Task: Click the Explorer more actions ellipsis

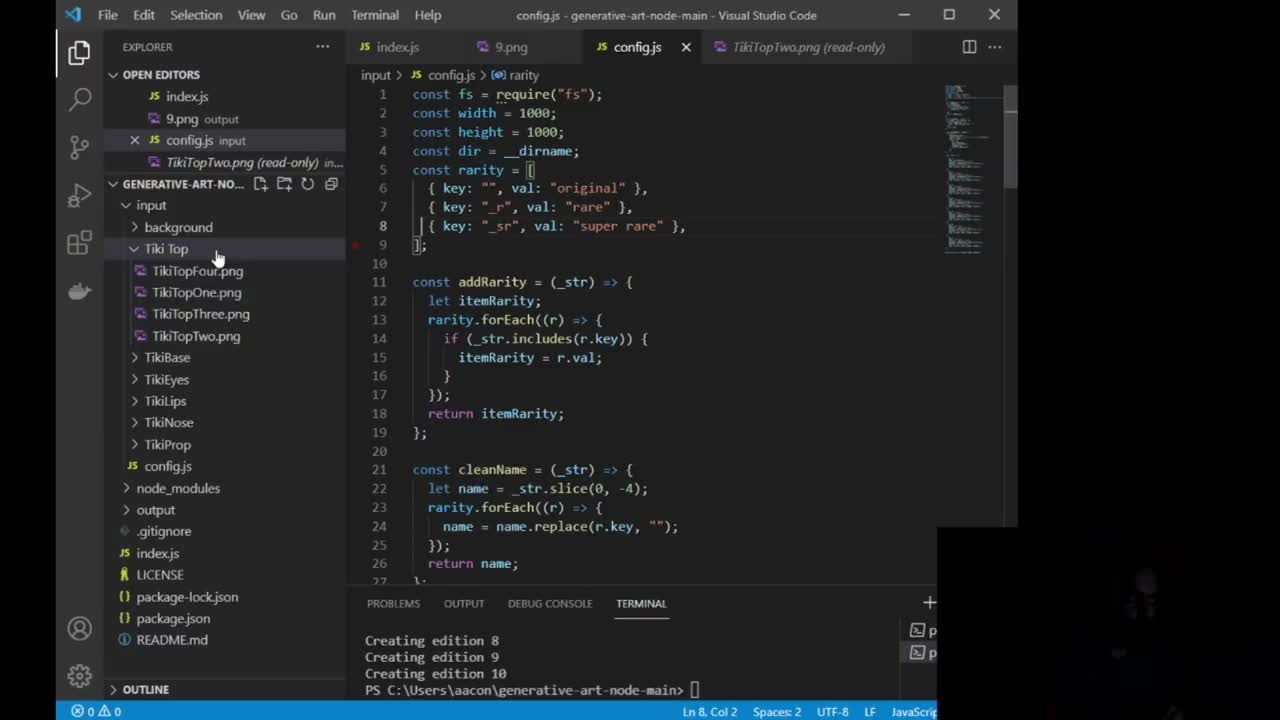Action: point(322,47)
